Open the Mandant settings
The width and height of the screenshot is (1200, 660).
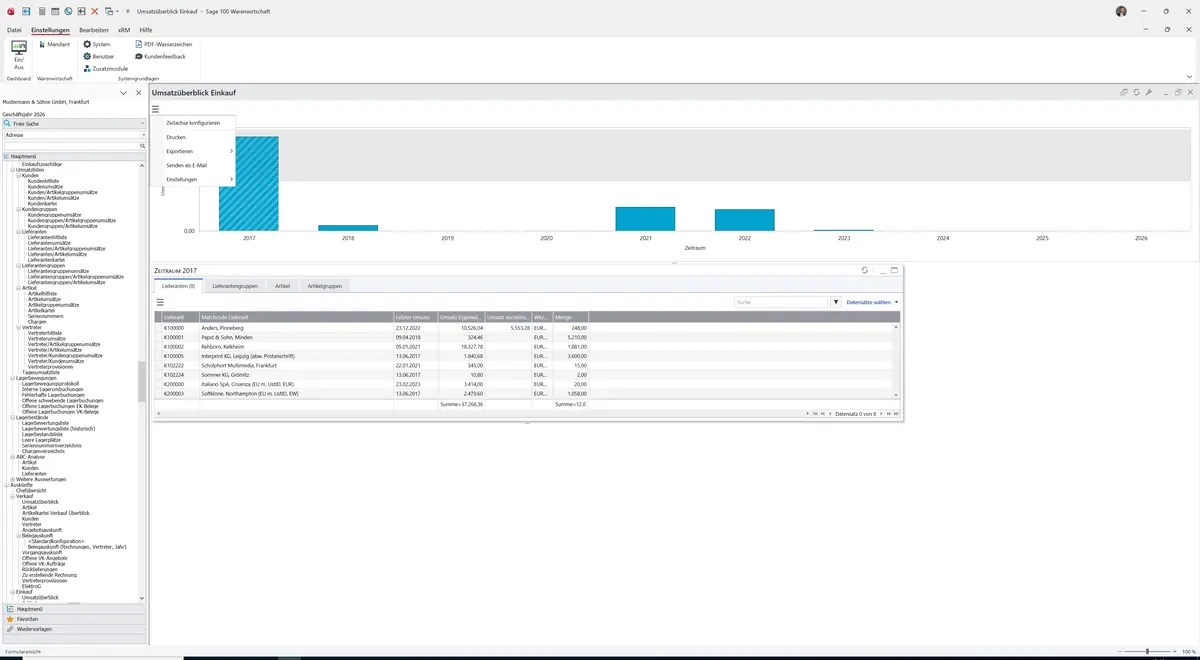(x=54, y=44)
